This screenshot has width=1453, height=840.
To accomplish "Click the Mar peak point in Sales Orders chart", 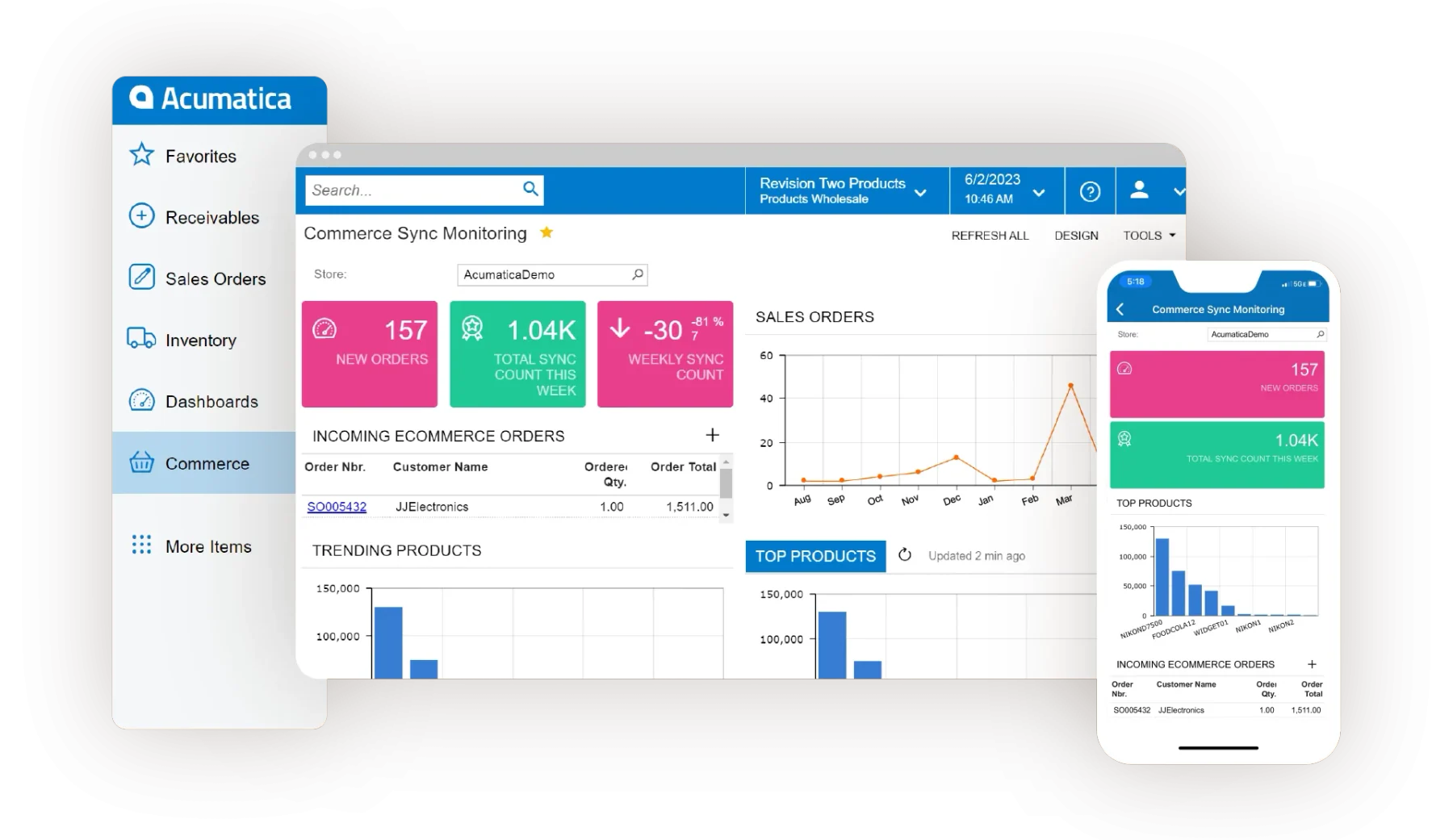I will coord(1070,386).
